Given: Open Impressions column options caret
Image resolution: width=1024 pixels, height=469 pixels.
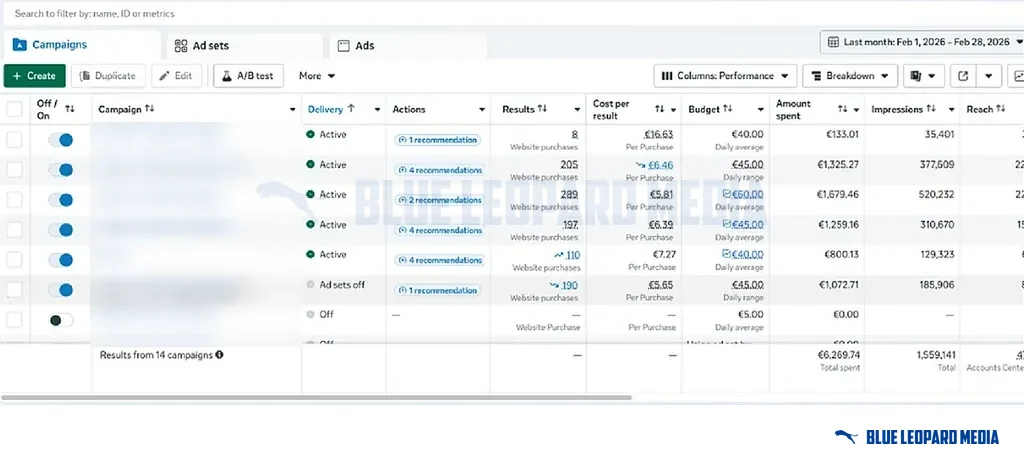Looking at the screenshot, I should point(952,110).
